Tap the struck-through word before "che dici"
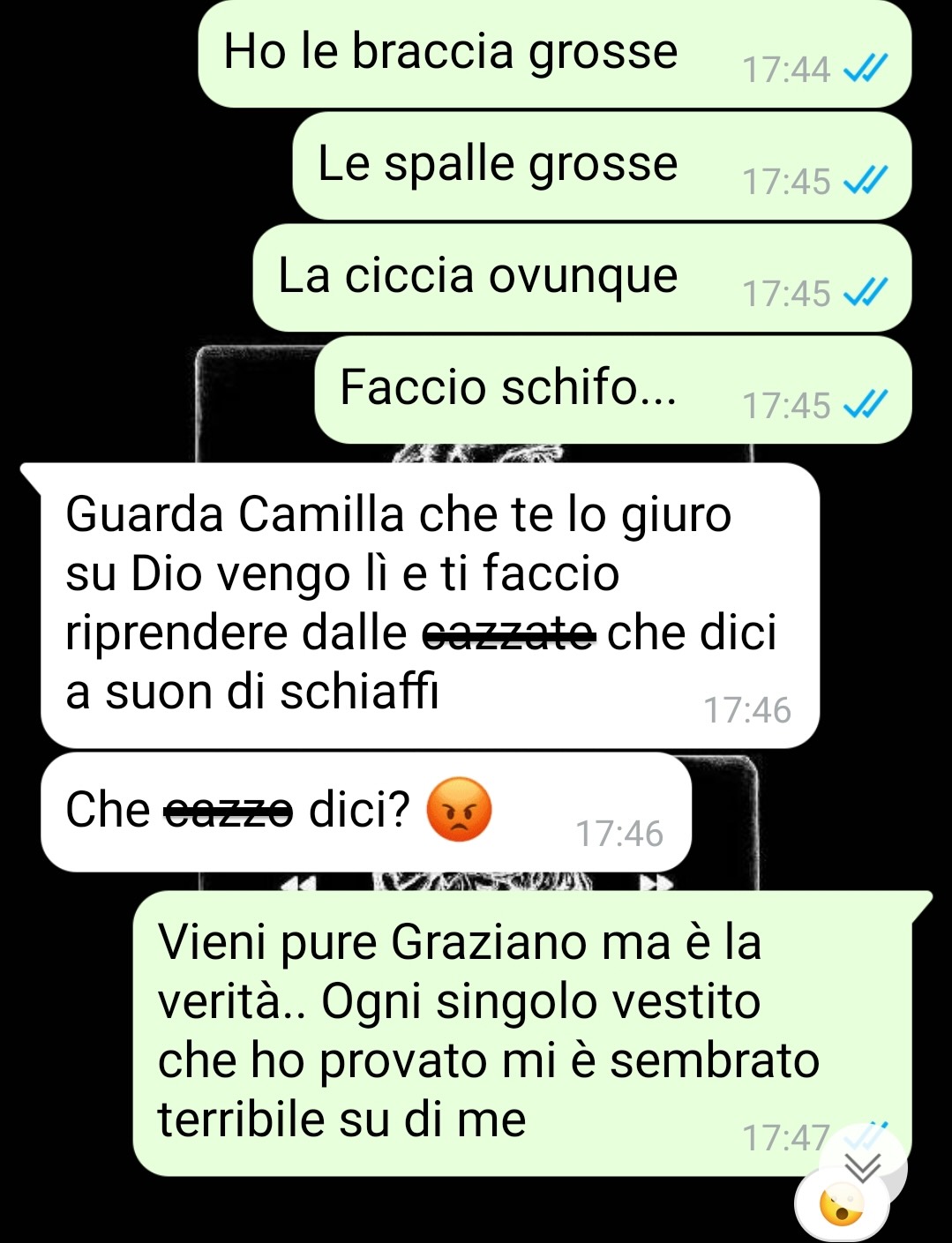This screenshot has width=952, height=1243. coord(509,633)
